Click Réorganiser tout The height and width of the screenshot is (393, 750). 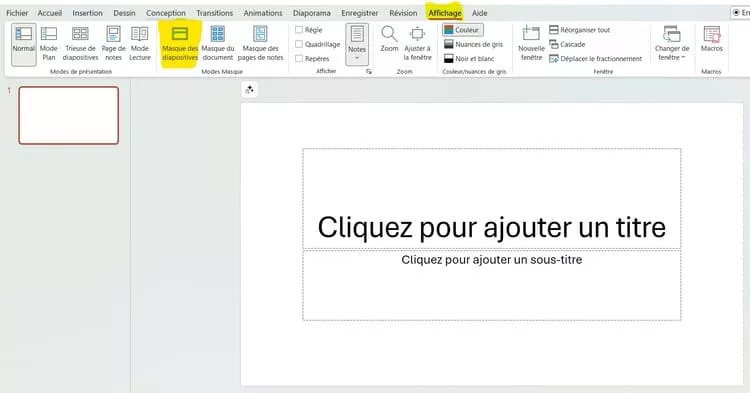click(579, 30)
